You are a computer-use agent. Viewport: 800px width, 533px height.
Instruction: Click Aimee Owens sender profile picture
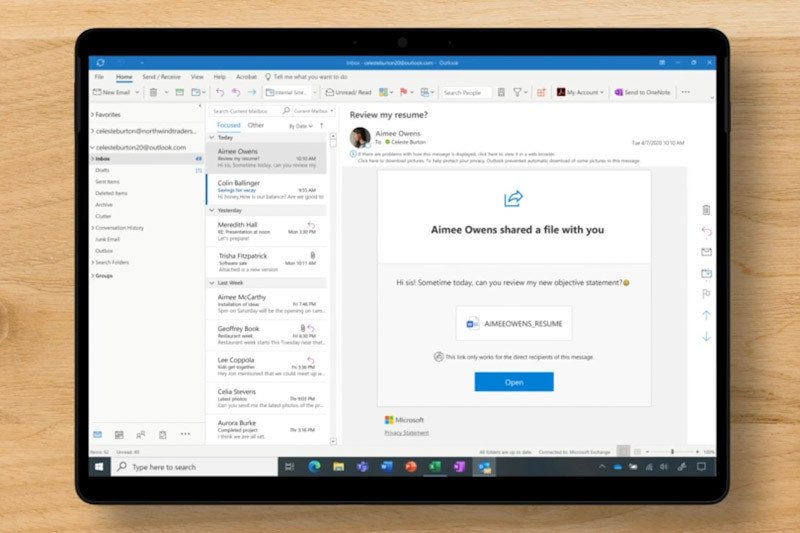pyautogui.click(x=360, y=137)
